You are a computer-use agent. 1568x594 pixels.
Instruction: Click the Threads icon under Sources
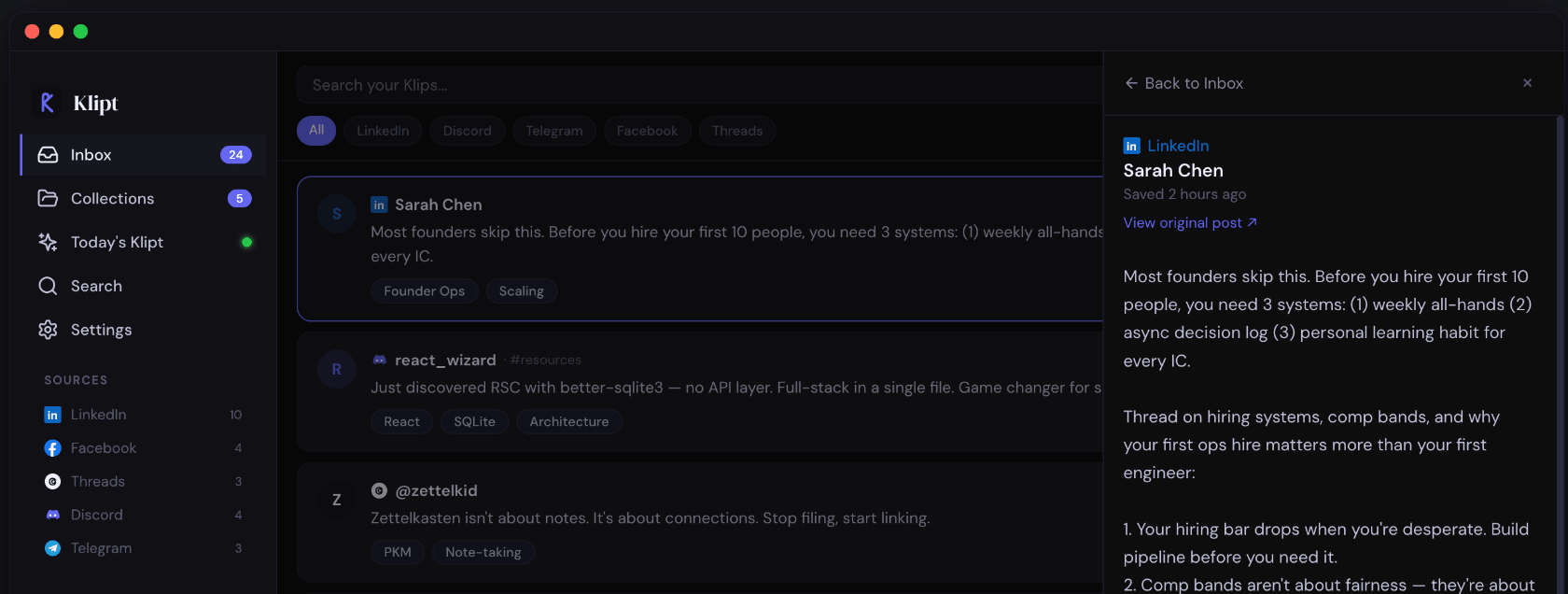tap(53, 482)
